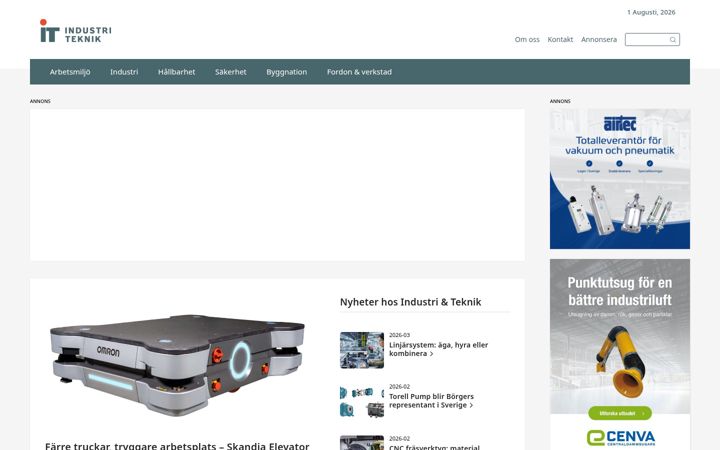Click the empty top banner ad area
The height and width of the screenshot is (450, 720).
277,185
